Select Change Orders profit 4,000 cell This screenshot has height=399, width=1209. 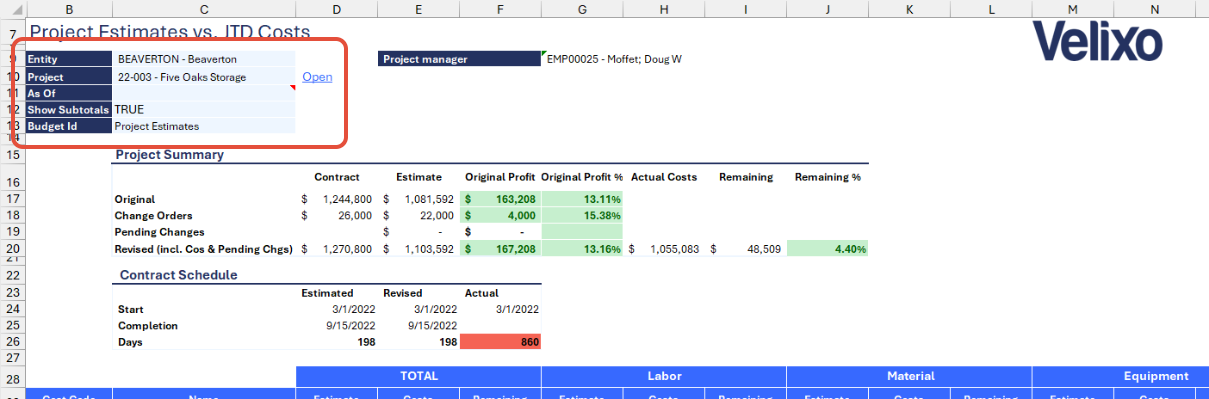[x=501, y=215]
